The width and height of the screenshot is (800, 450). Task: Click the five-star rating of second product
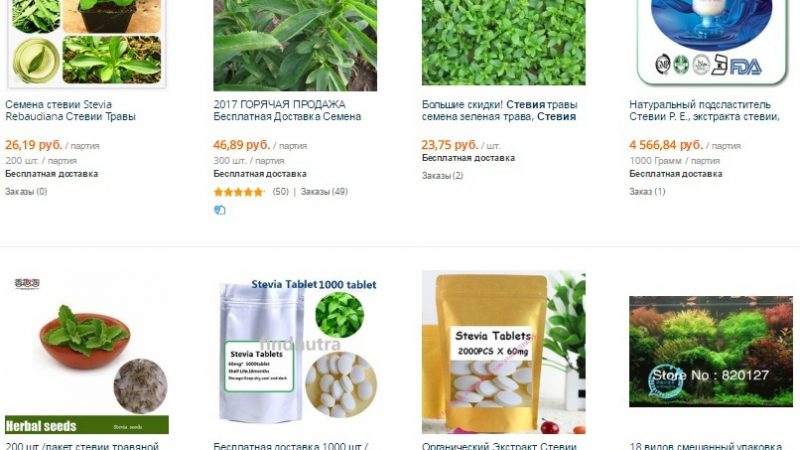coord(239,192)
